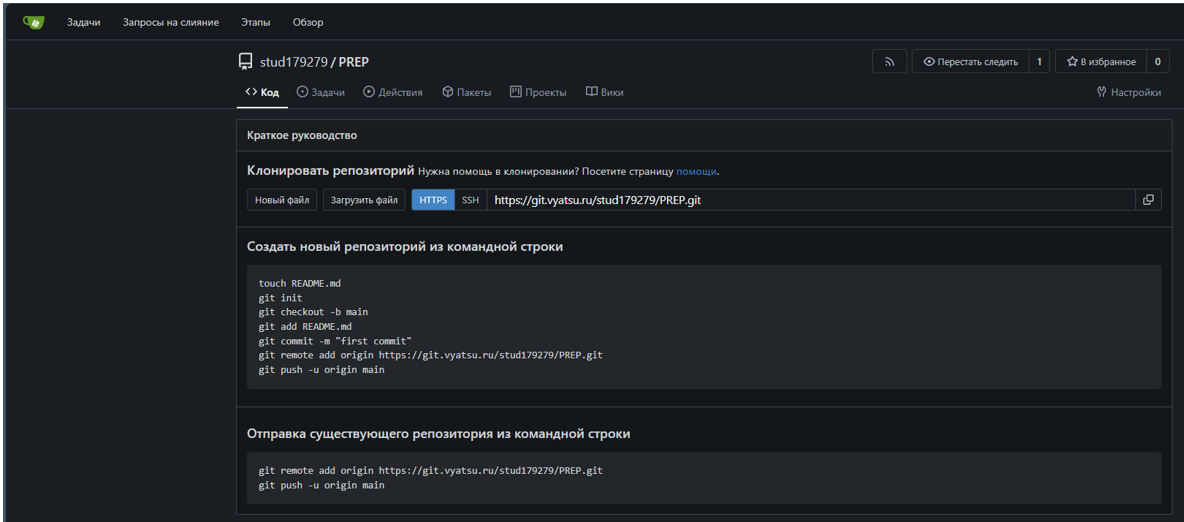The width and height of the screenshot is (1184, 522).
Task: Click the Gitea logo icon
Action: tap(33, 22)
